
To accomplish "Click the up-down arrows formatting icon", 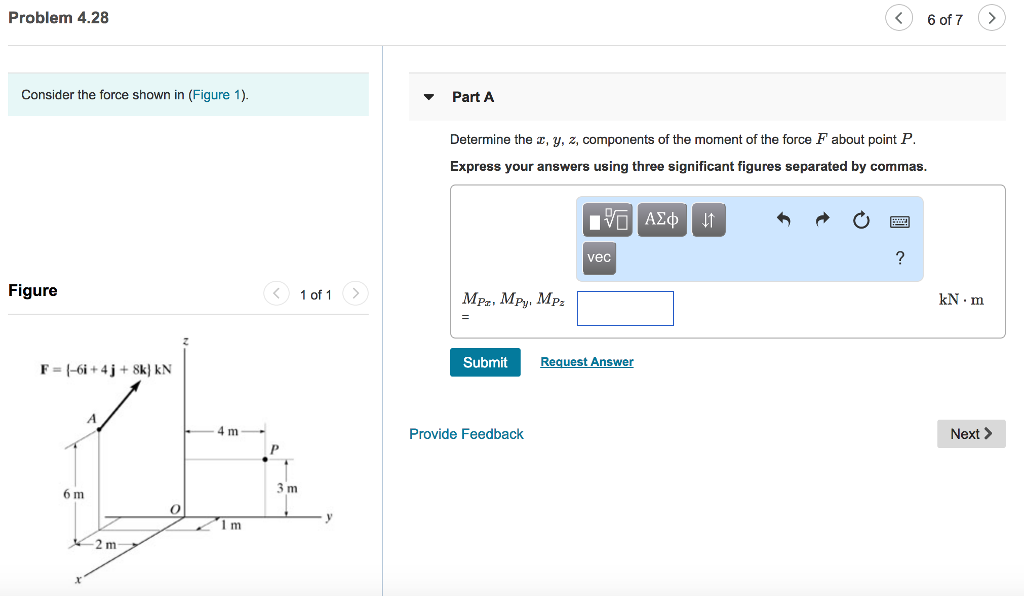I will click(x=708, y=219).
